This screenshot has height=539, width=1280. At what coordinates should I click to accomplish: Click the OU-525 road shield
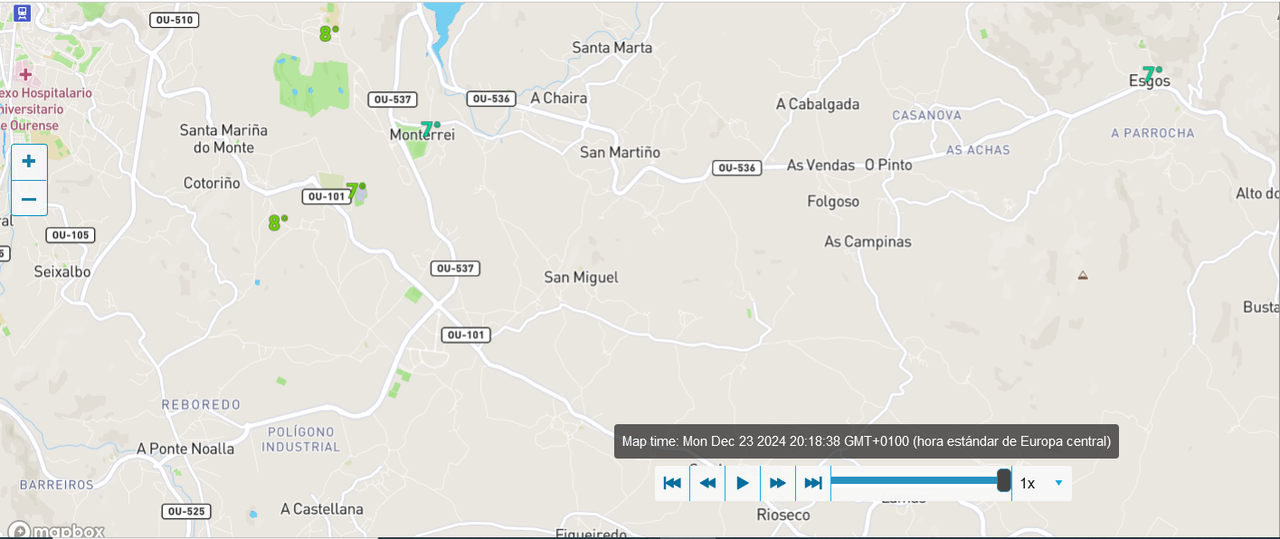click(186, 511)
